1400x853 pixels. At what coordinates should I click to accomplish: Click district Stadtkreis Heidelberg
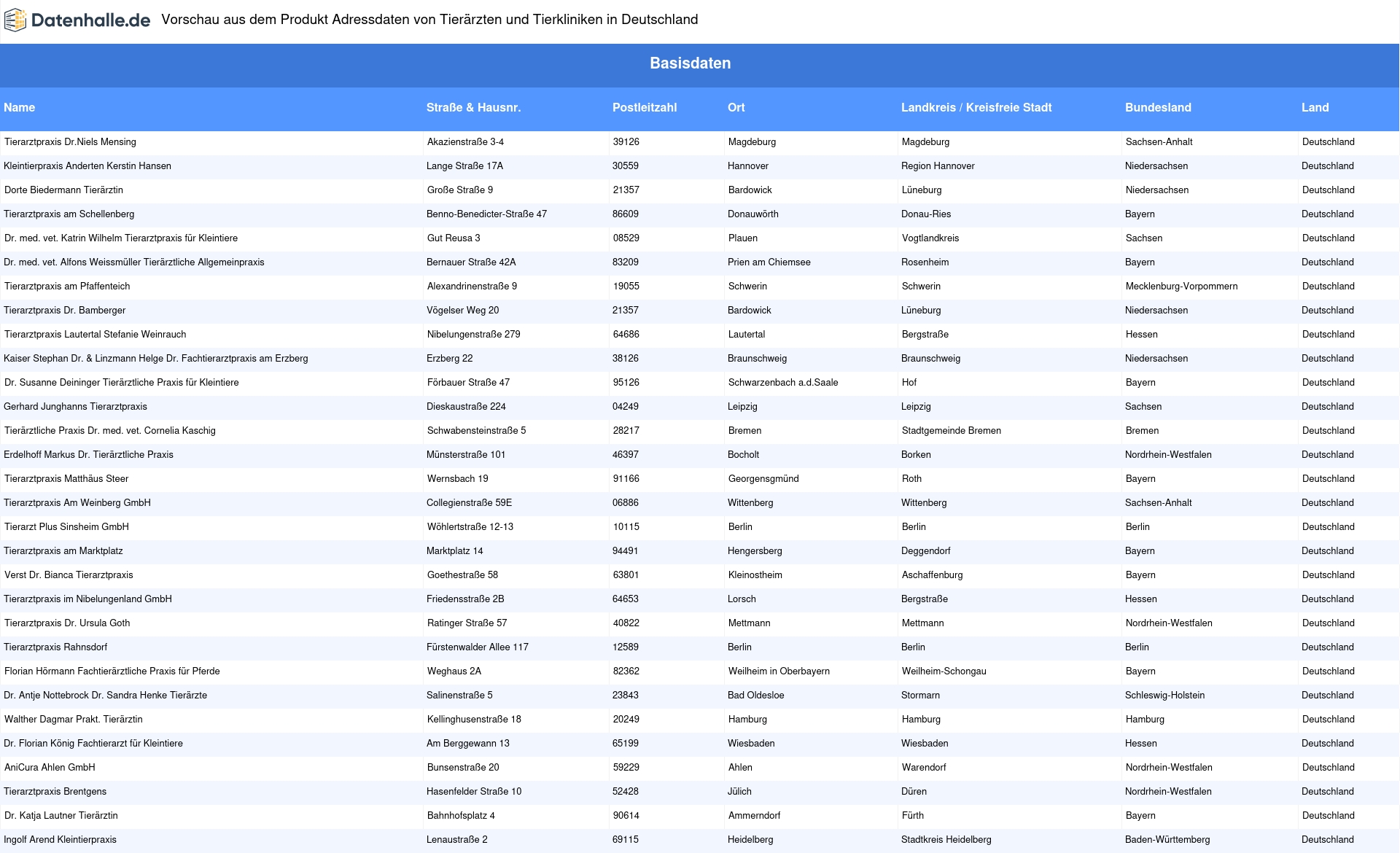946,840
